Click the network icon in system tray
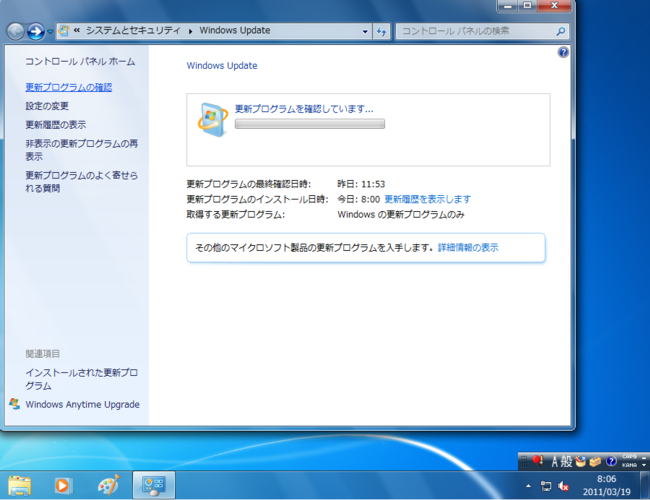The width and height of the screenshot is (650, 500). click(546, 486)
